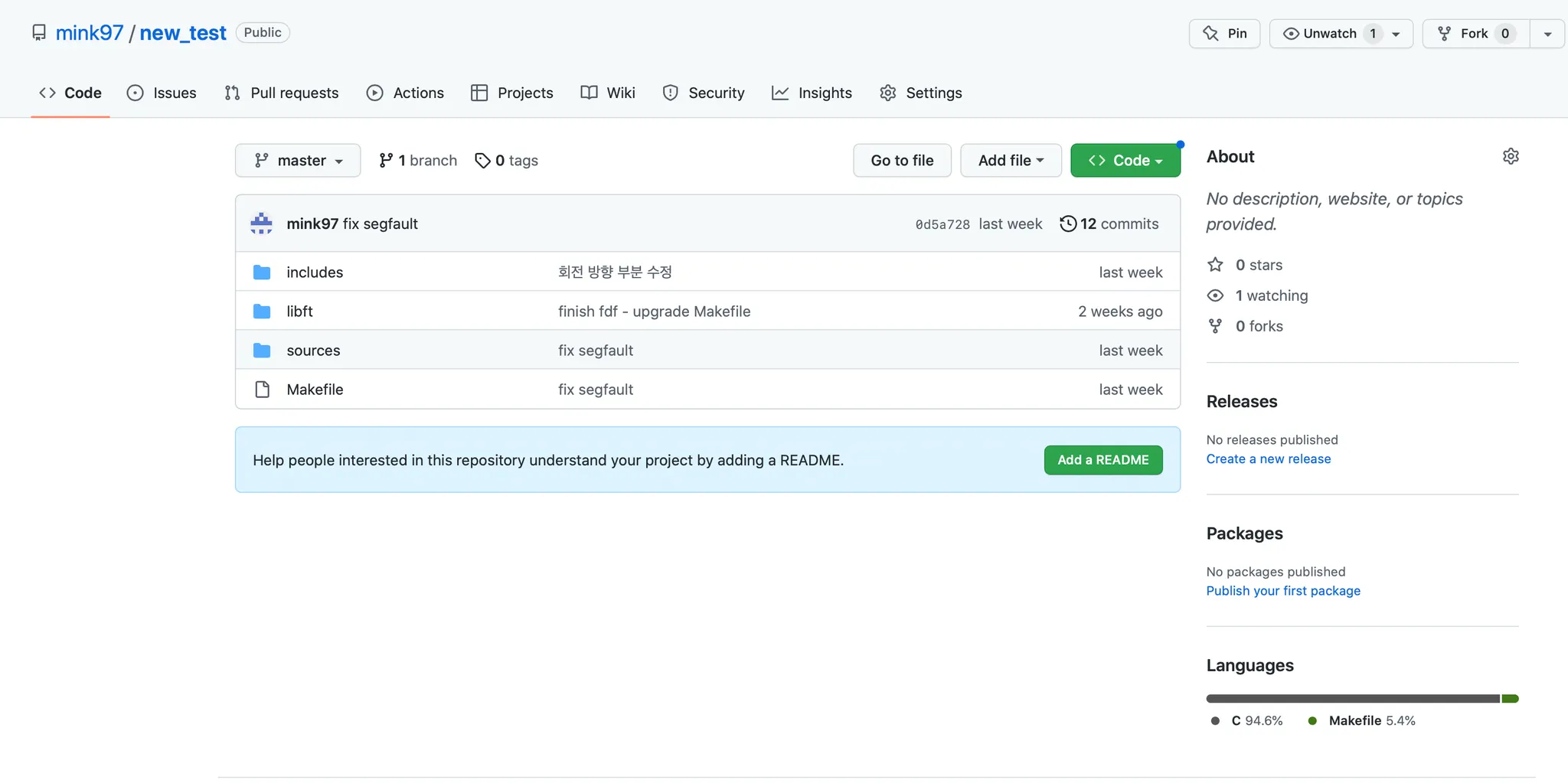1568x783 pixels.
Task: Open the includes folder
Action: 315,272
